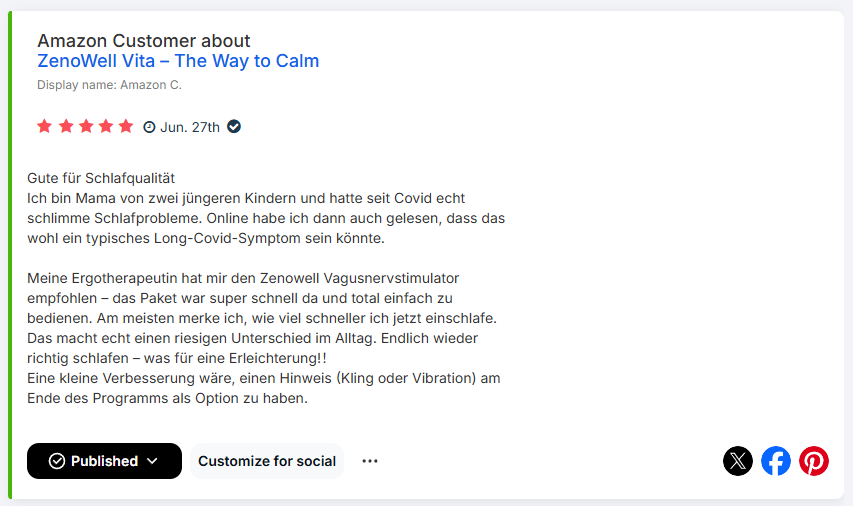Open the three-dot more options menu
The image size is (853, 506).
click(x=370, y=461)
